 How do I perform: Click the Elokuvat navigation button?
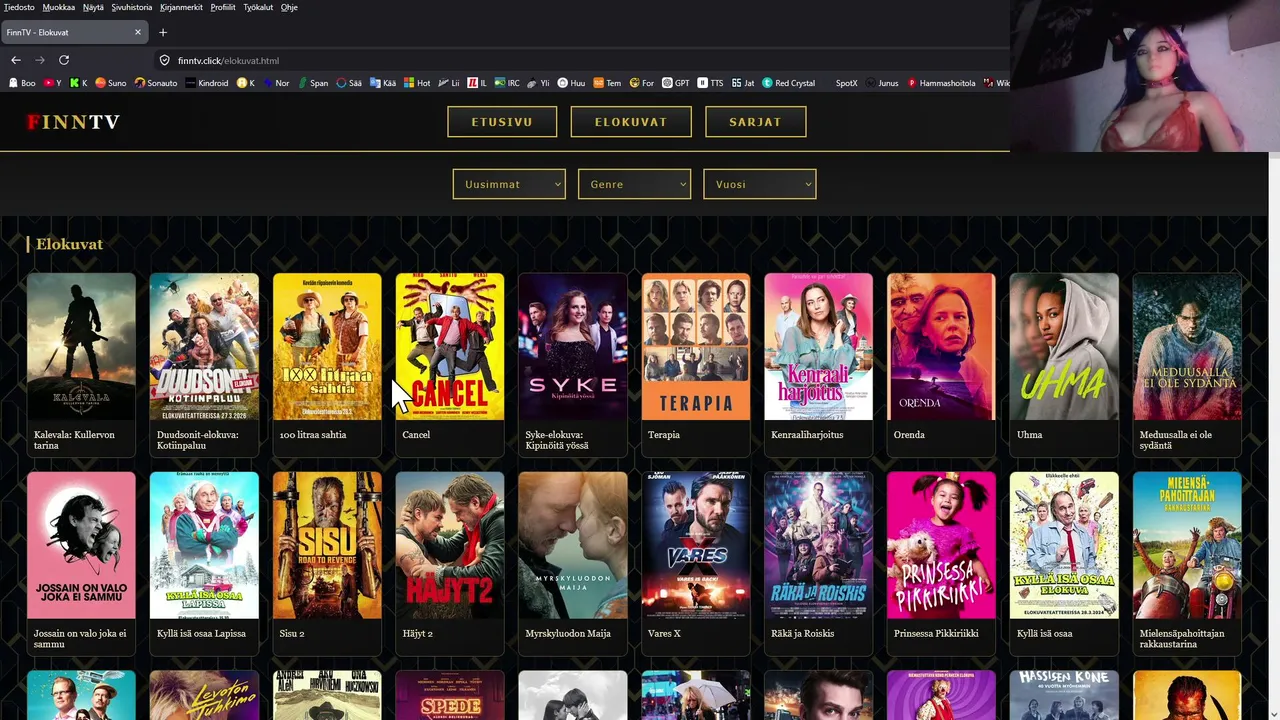(x=631, y=122)
